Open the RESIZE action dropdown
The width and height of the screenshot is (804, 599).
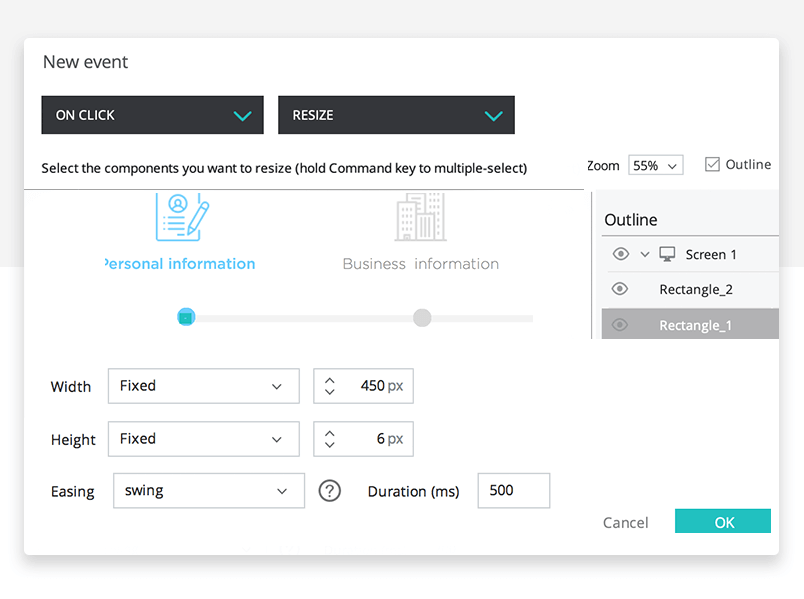(x=396, y=115)
